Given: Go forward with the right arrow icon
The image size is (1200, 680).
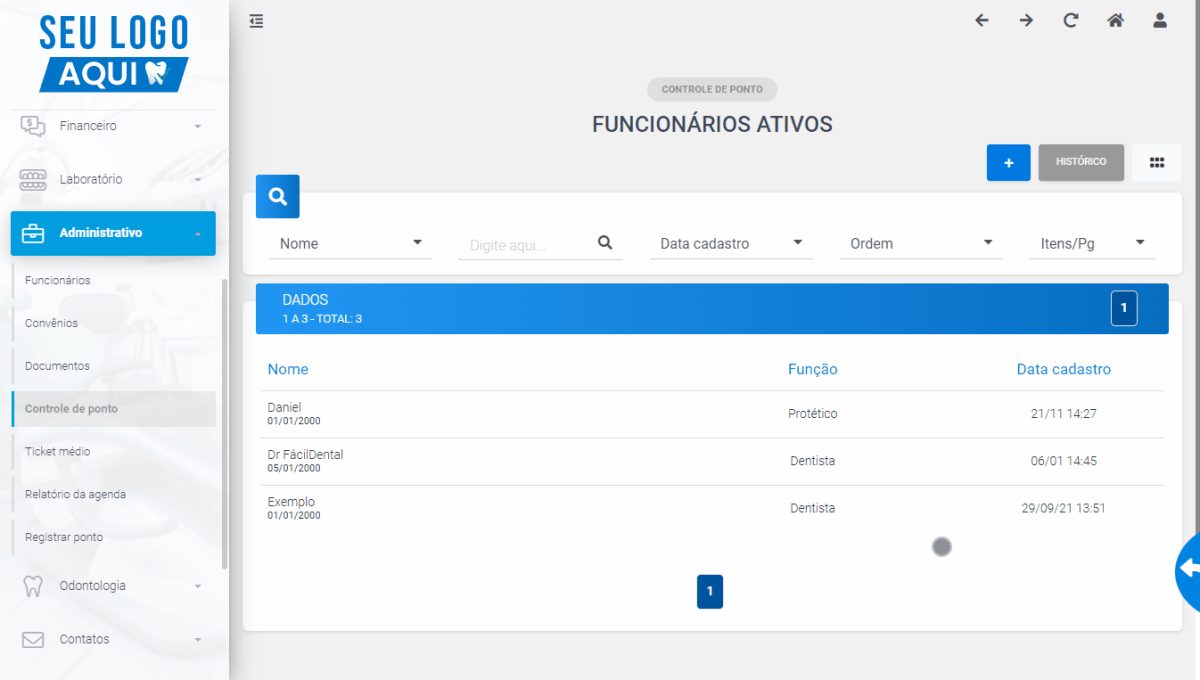Looking at the screenshot, I should pos(1026,20).
